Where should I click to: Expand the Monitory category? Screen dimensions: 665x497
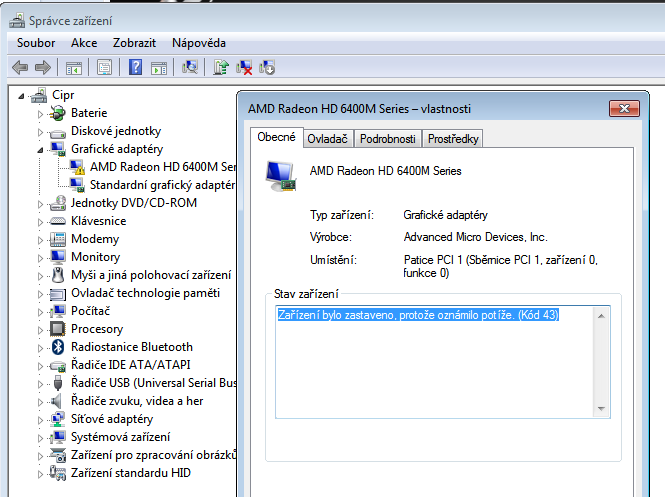pos(40,258)
